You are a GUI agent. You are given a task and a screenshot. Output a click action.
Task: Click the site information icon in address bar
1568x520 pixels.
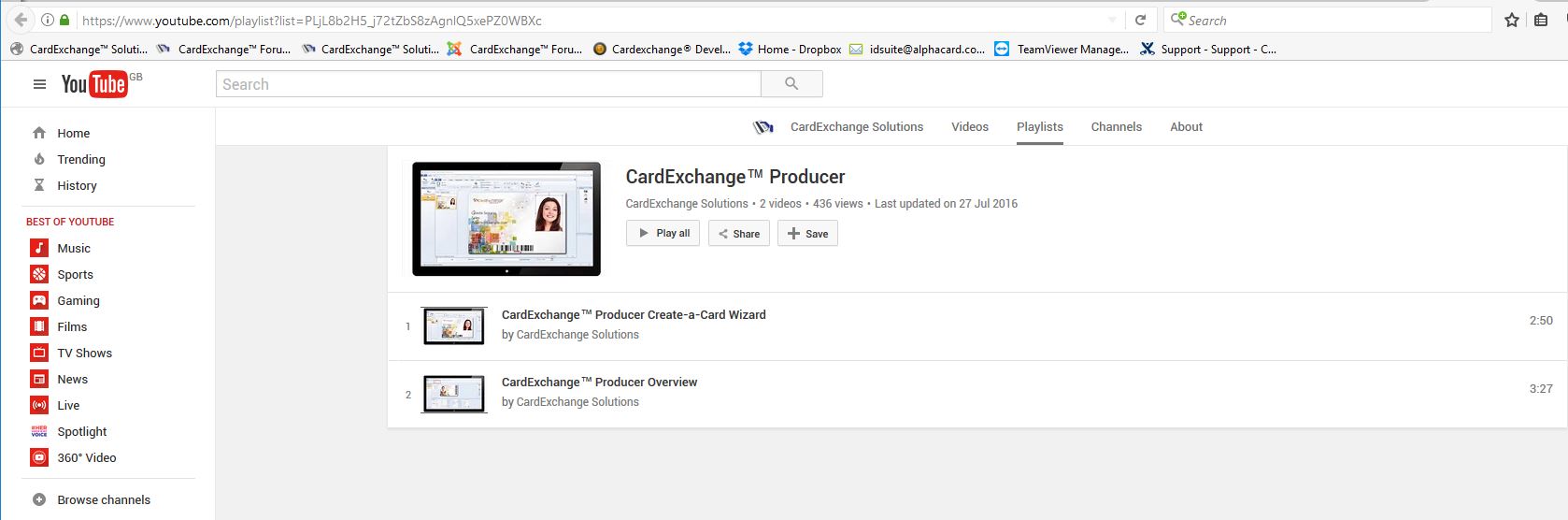pos(47,20)
